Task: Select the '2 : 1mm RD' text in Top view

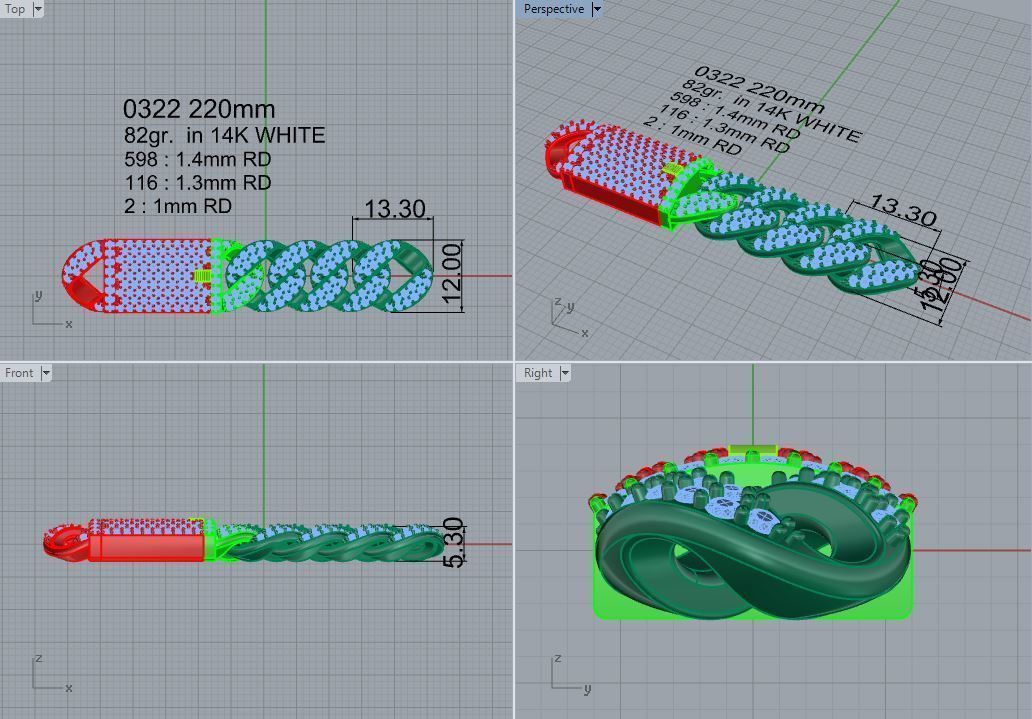Action: coord(178,206)
